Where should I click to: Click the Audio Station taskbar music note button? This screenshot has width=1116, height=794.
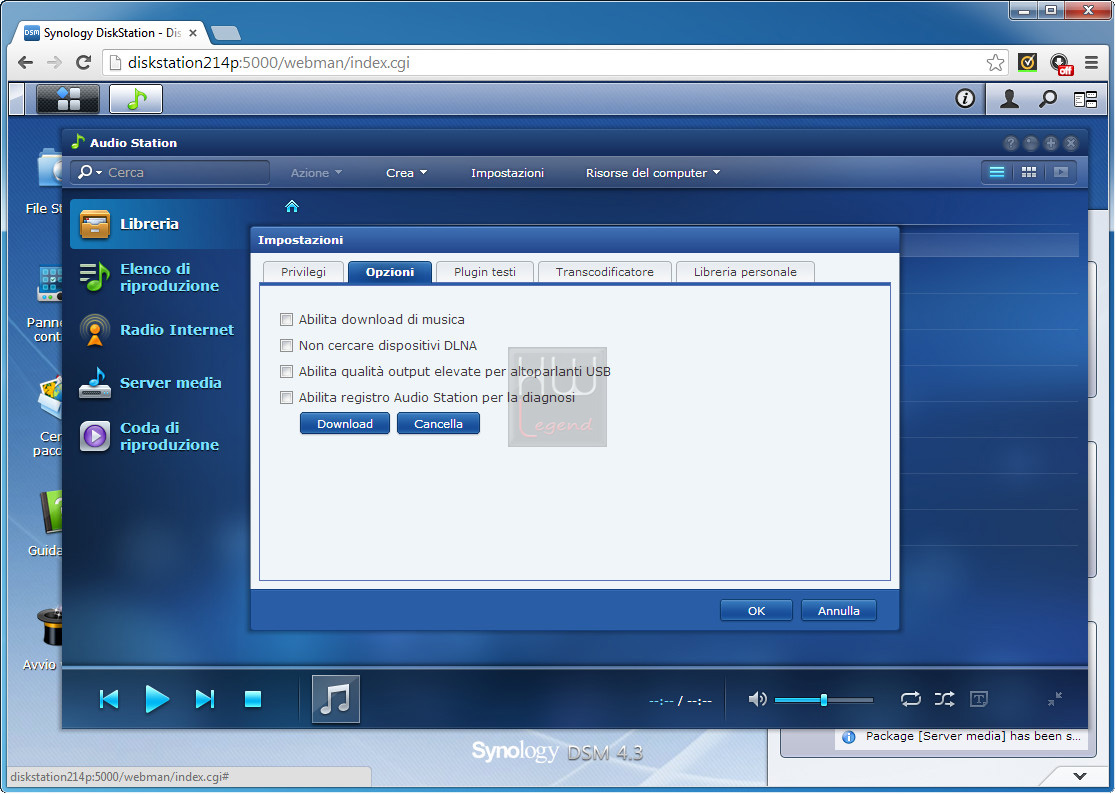tap(136, 99)
